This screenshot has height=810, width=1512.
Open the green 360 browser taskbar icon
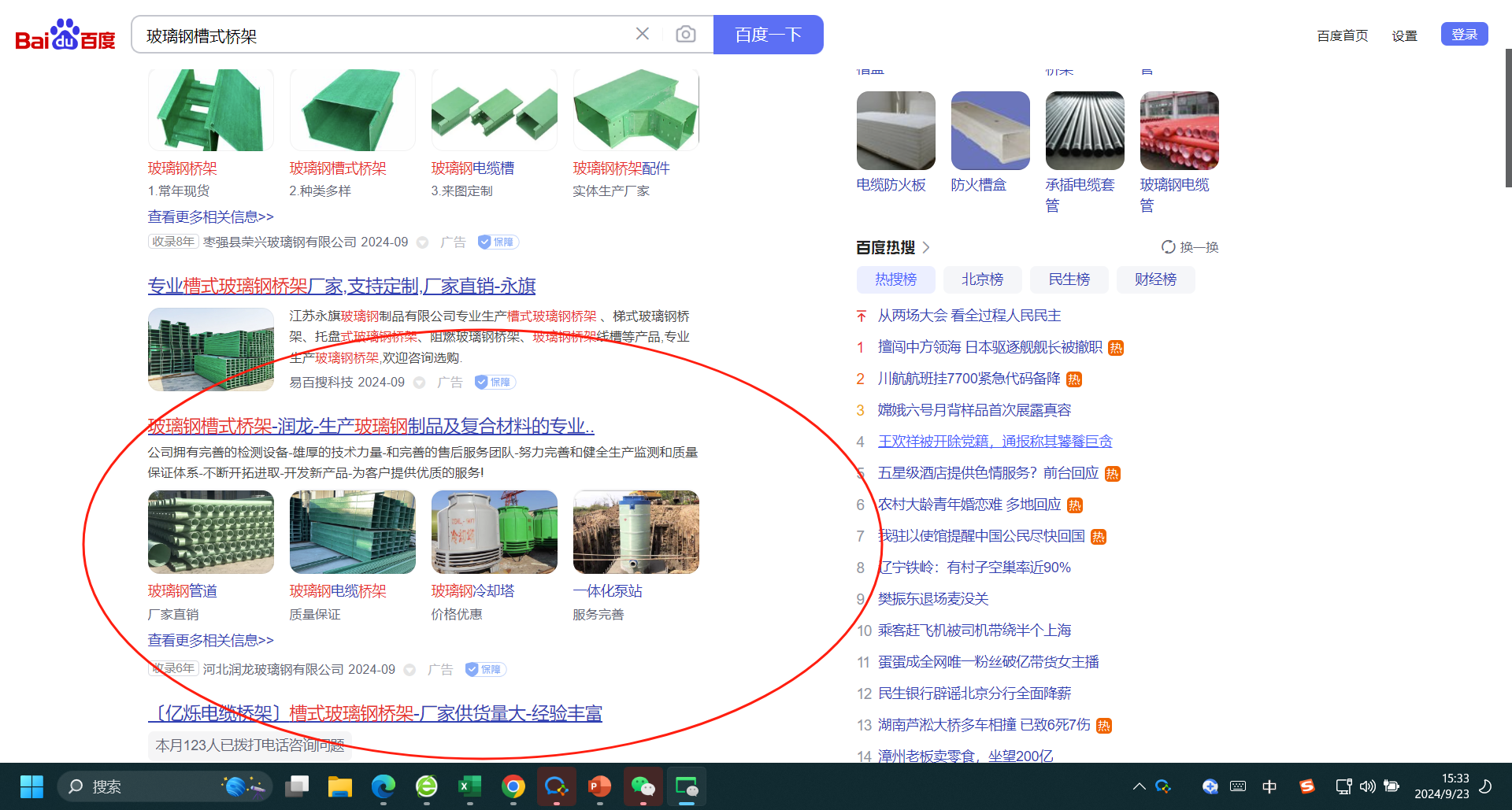(427, 786)
